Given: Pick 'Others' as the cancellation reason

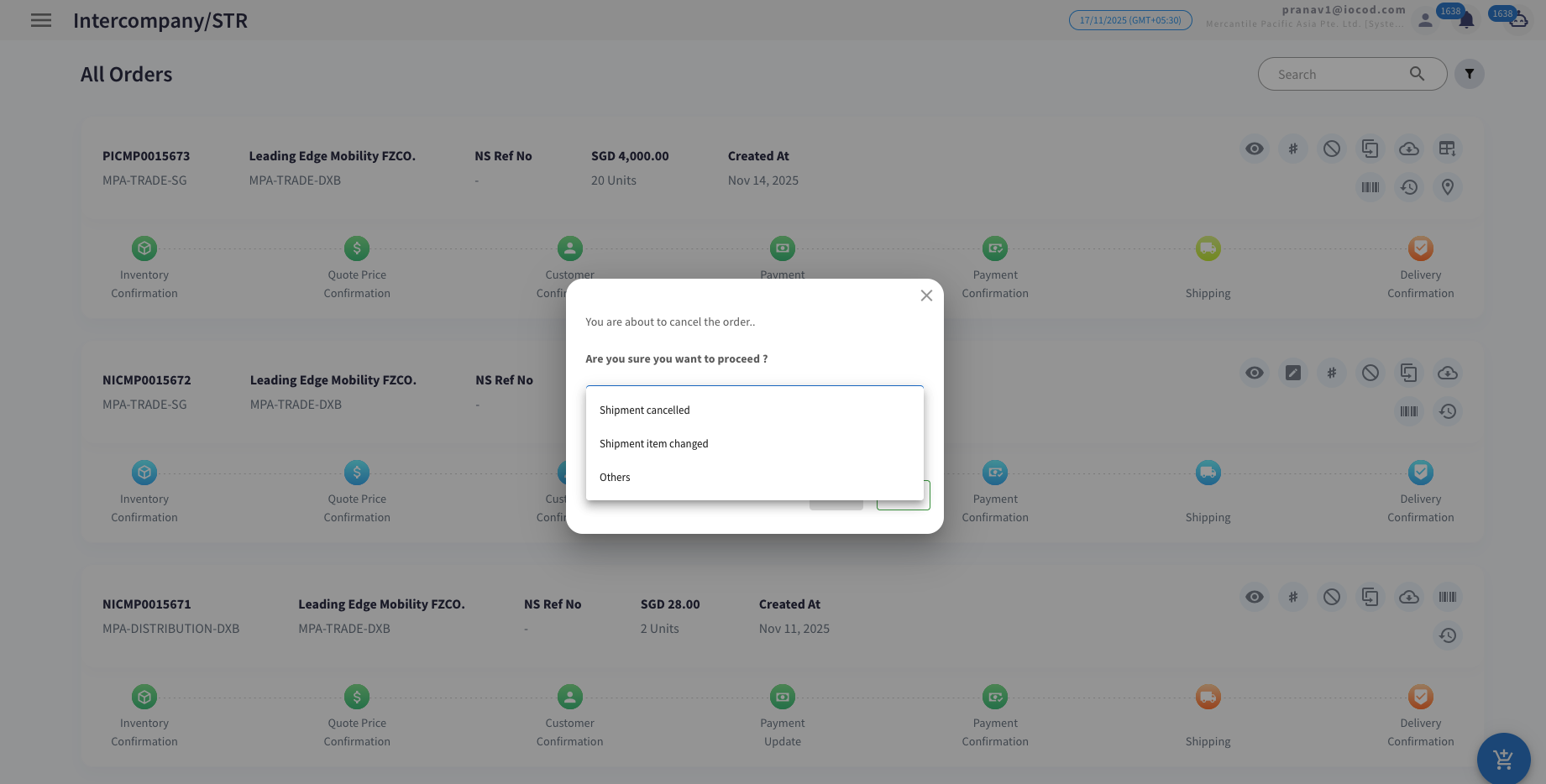Looking at the screenshot, I should tap(615, 477).
